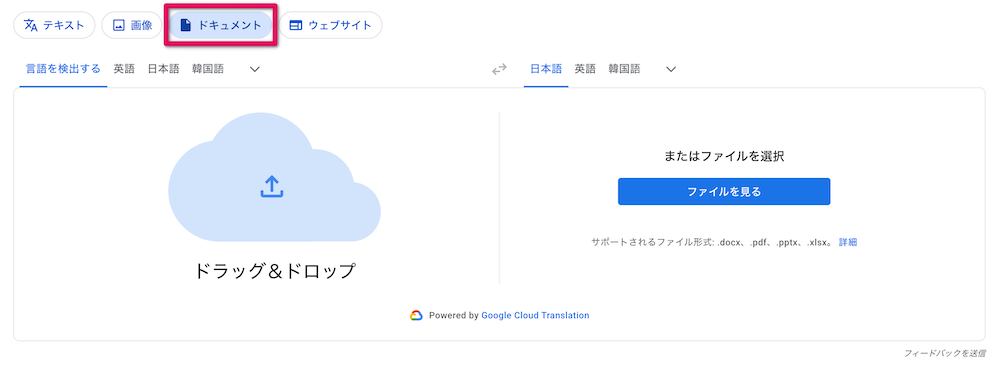Set source language to 韓国語
Screen dimensions: 1000x372
[x=208, y=69]
